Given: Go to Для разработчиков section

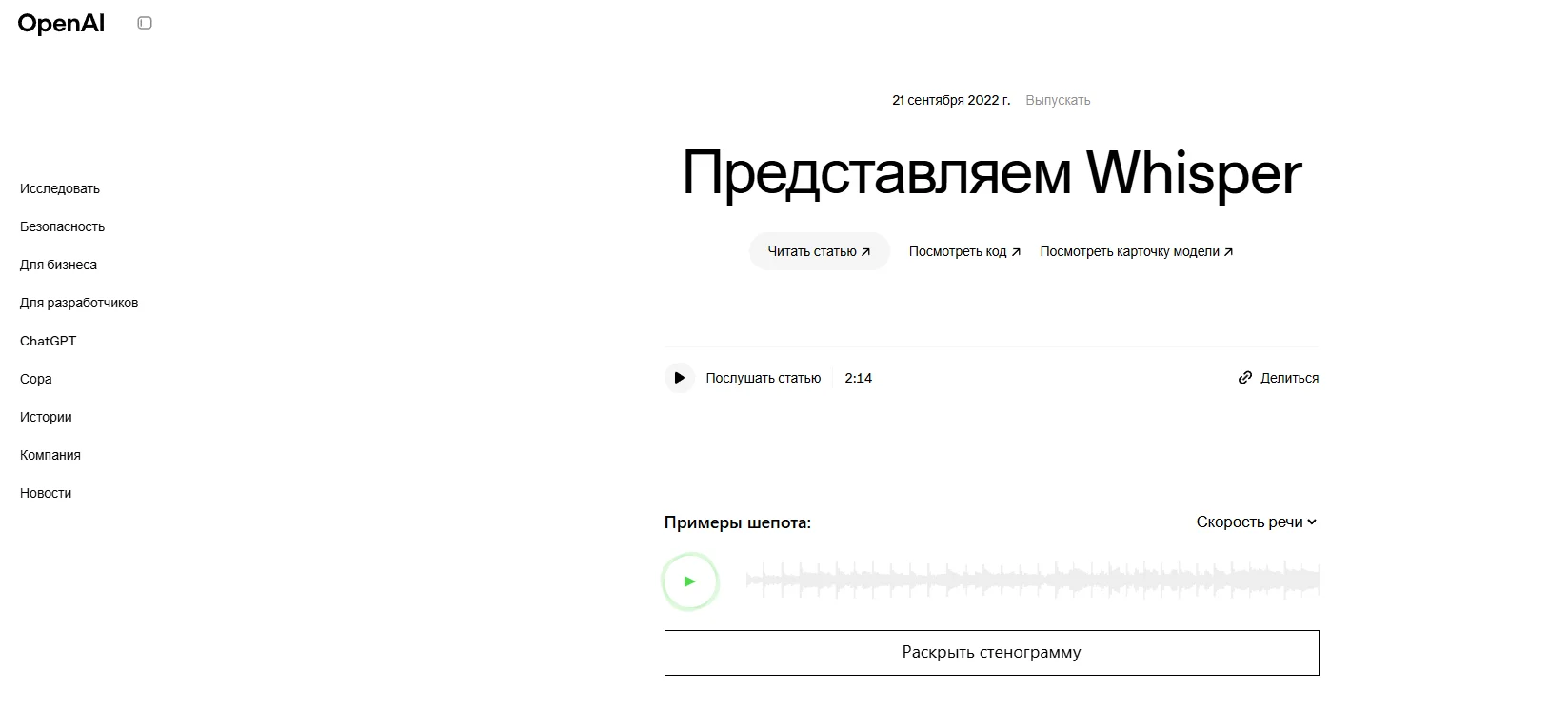Looking at the screenshot, I should point(79,303).
